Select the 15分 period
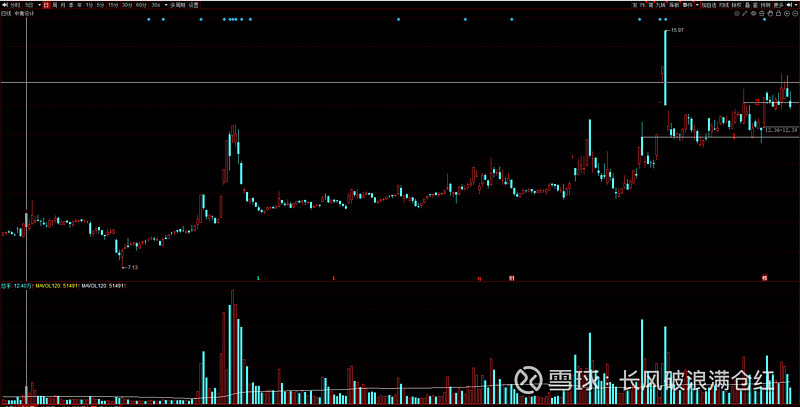The height and width of the screenshot is (407, 800). click(113, 5)
